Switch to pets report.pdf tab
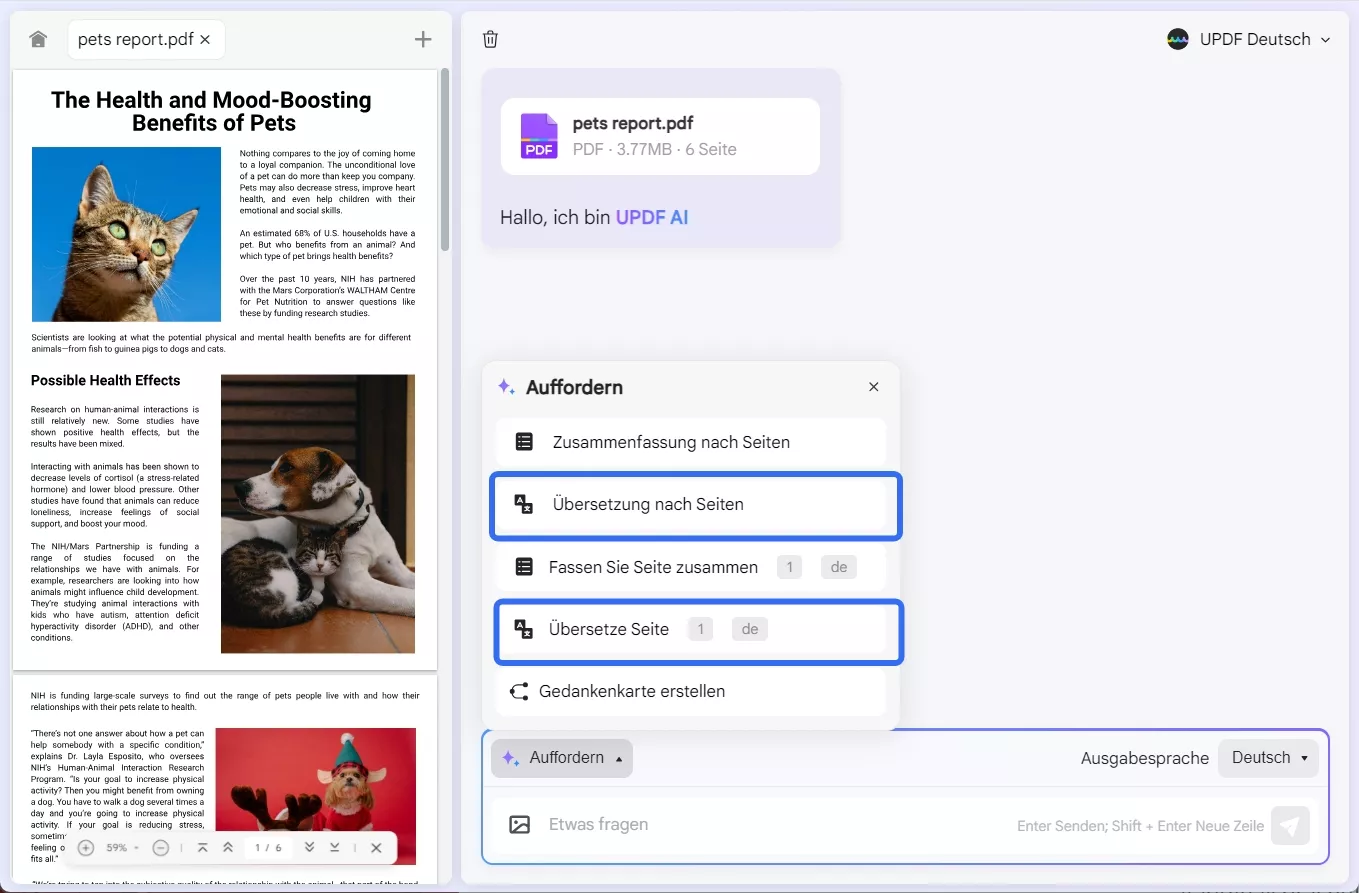Screen dimensions: 1359x893 pos(146,39)
